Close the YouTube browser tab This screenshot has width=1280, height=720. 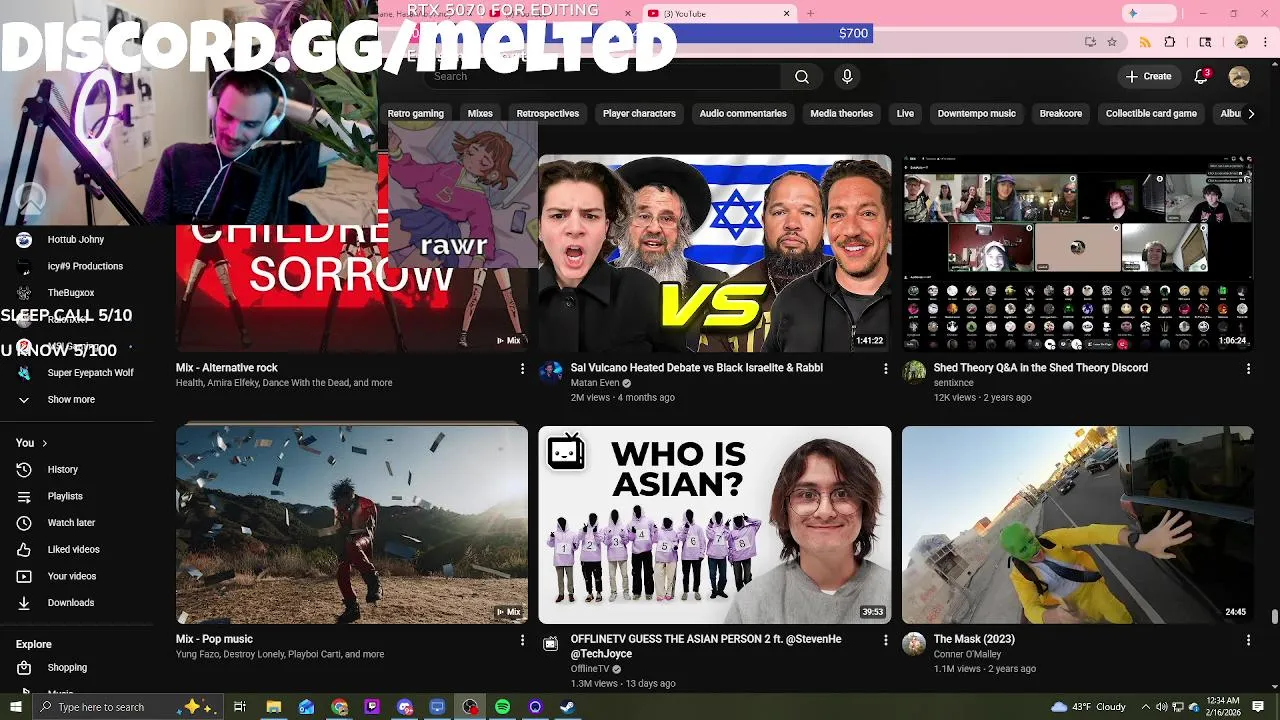click(x=786, y=13)
